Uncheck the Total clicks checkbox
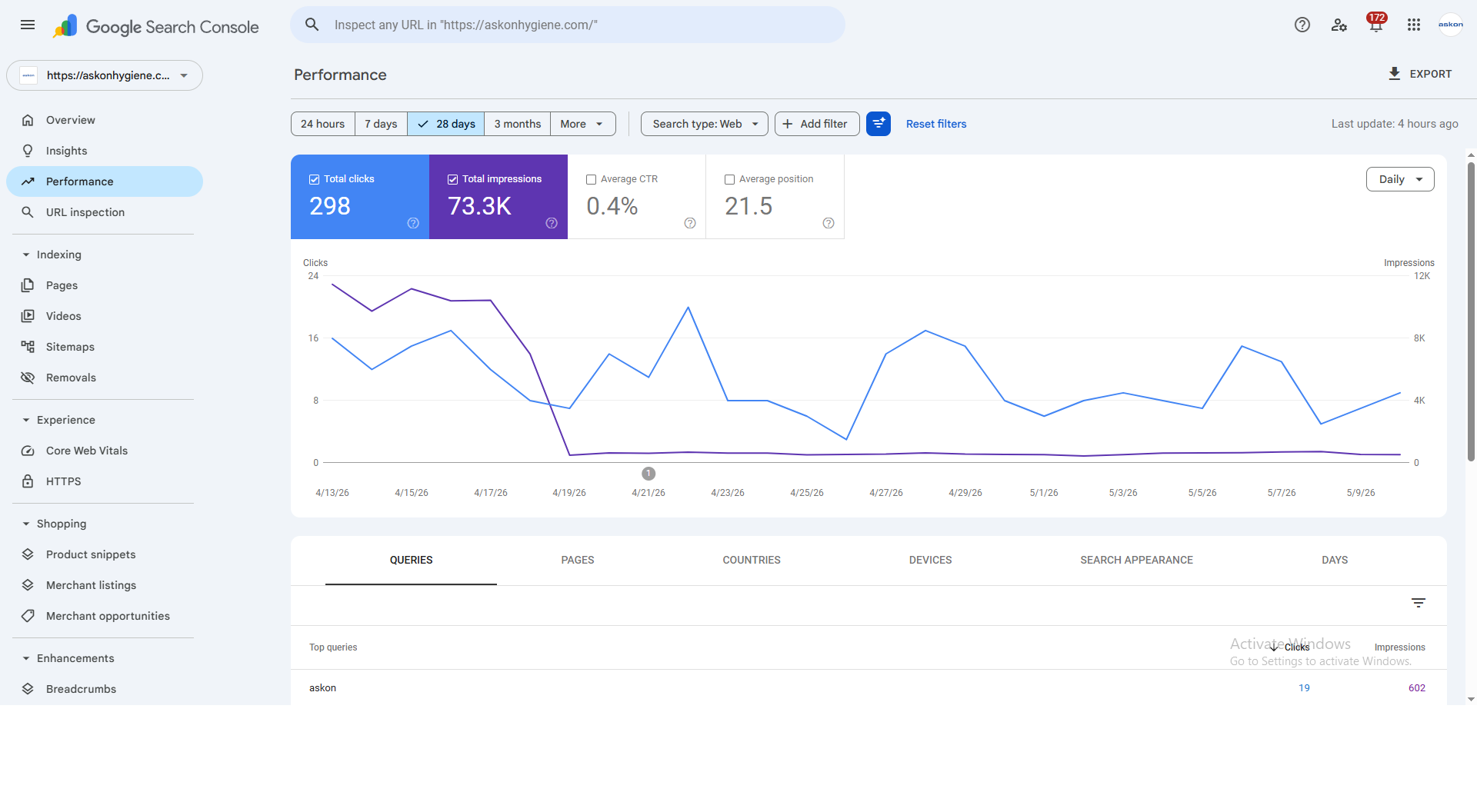Screen dimensions: 1477x812 pyautogui.click(x=314, y=179)
